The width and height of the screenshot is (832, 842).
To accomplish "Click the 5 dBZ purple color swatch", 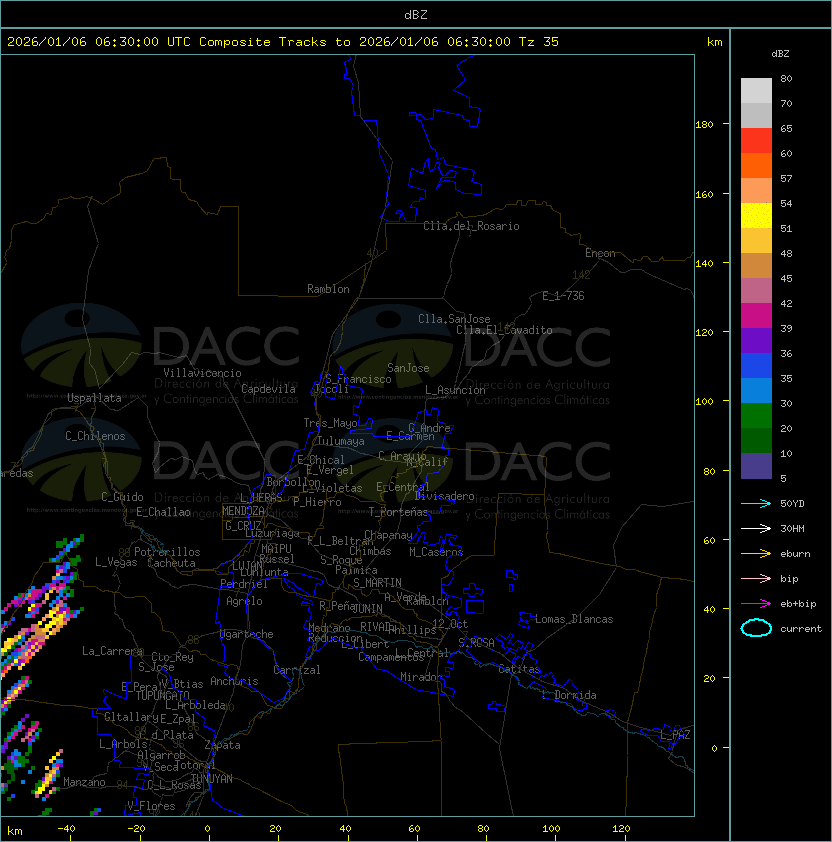I will [756, 466].
